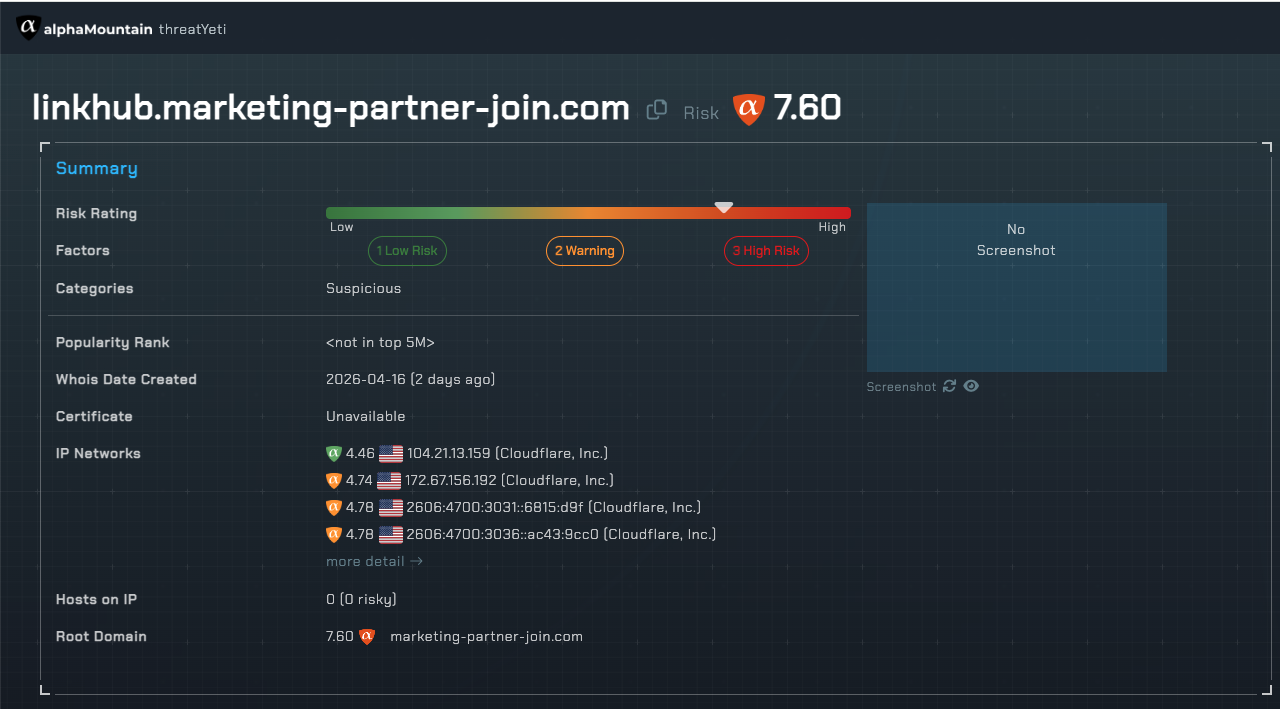The height and width of the screenshot is (709, 1280).
Task: Toggle screenshot visibility with the eye icon
Action: [971, 386]
